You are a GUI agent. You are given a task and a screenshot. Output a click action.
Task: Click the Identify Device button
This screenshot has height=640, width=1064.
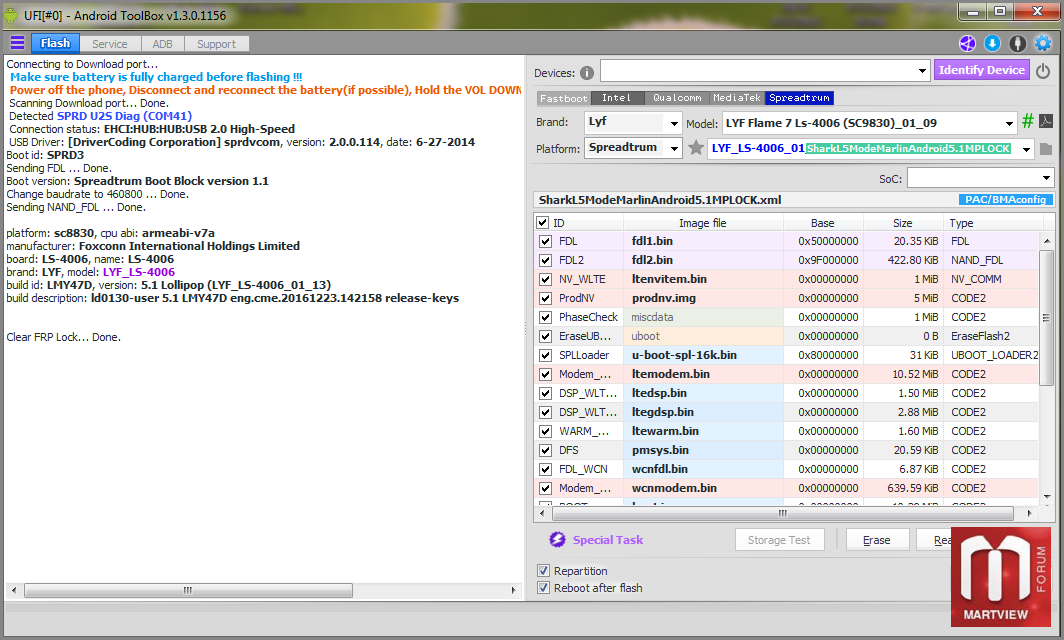coord(981,70)
